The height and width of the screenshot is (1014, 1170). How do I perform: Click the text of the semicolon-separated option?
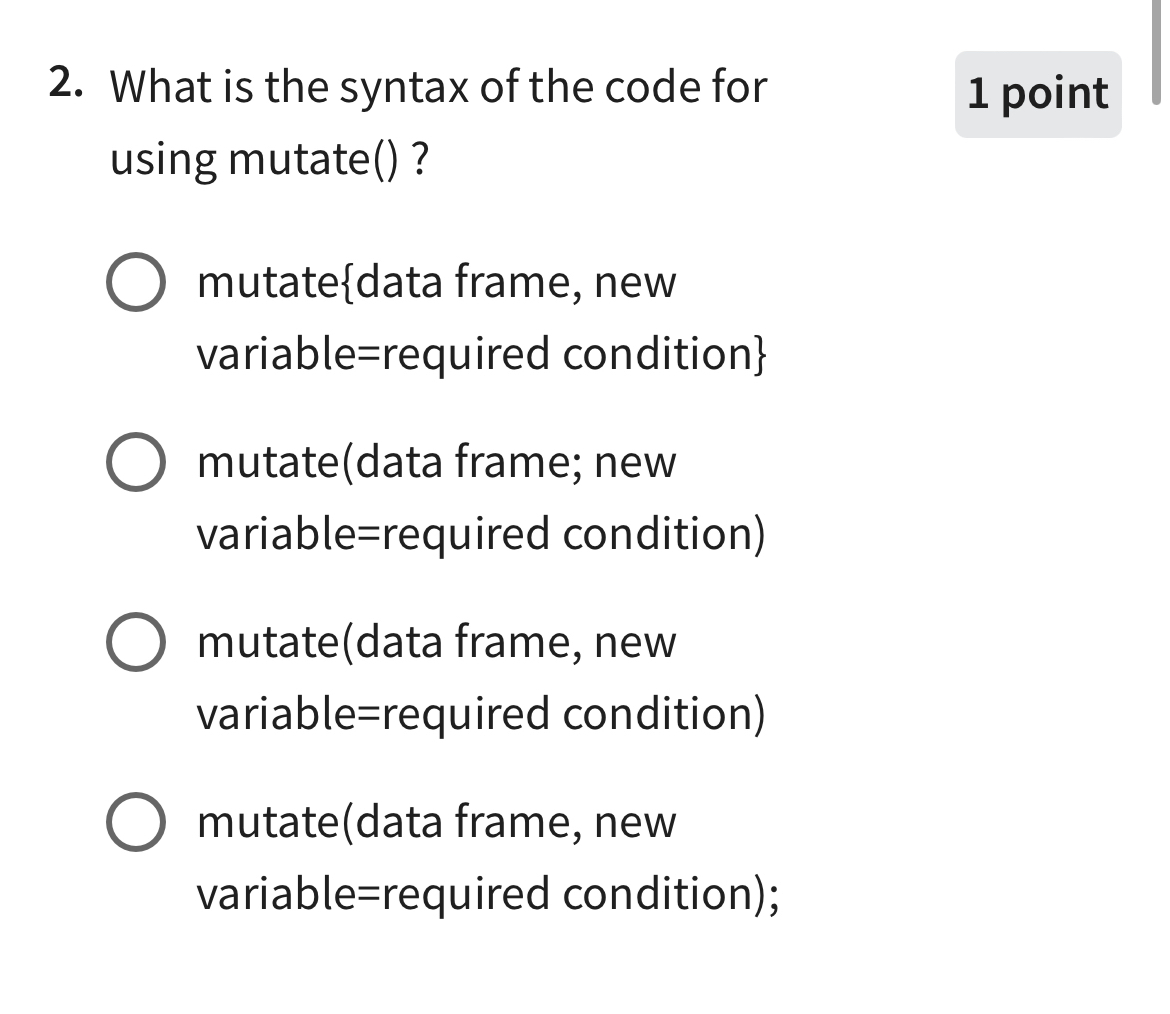point(480,497)
